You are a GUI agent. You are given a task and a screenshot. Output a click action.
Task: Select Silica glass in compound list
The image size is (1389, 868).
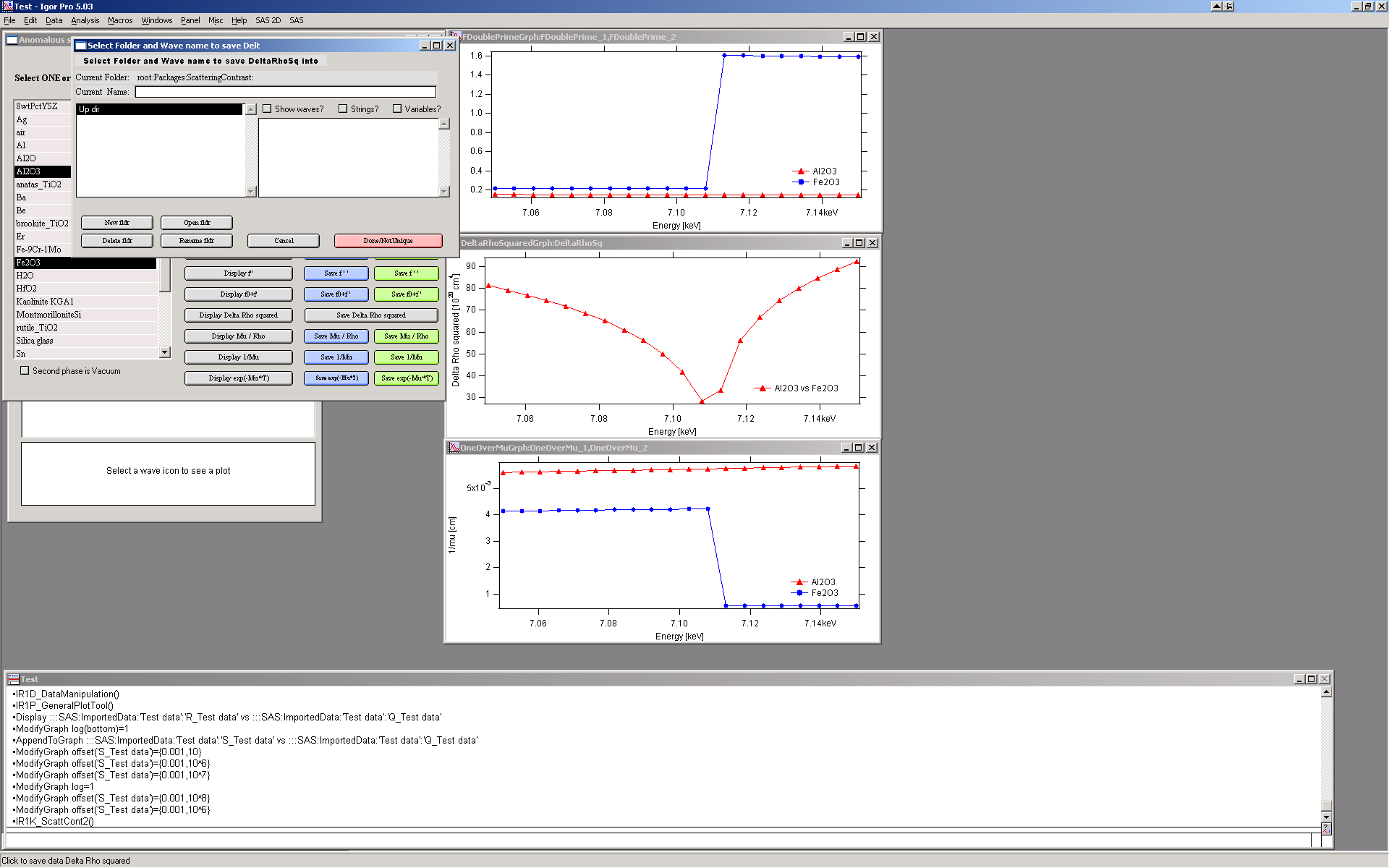85,341
